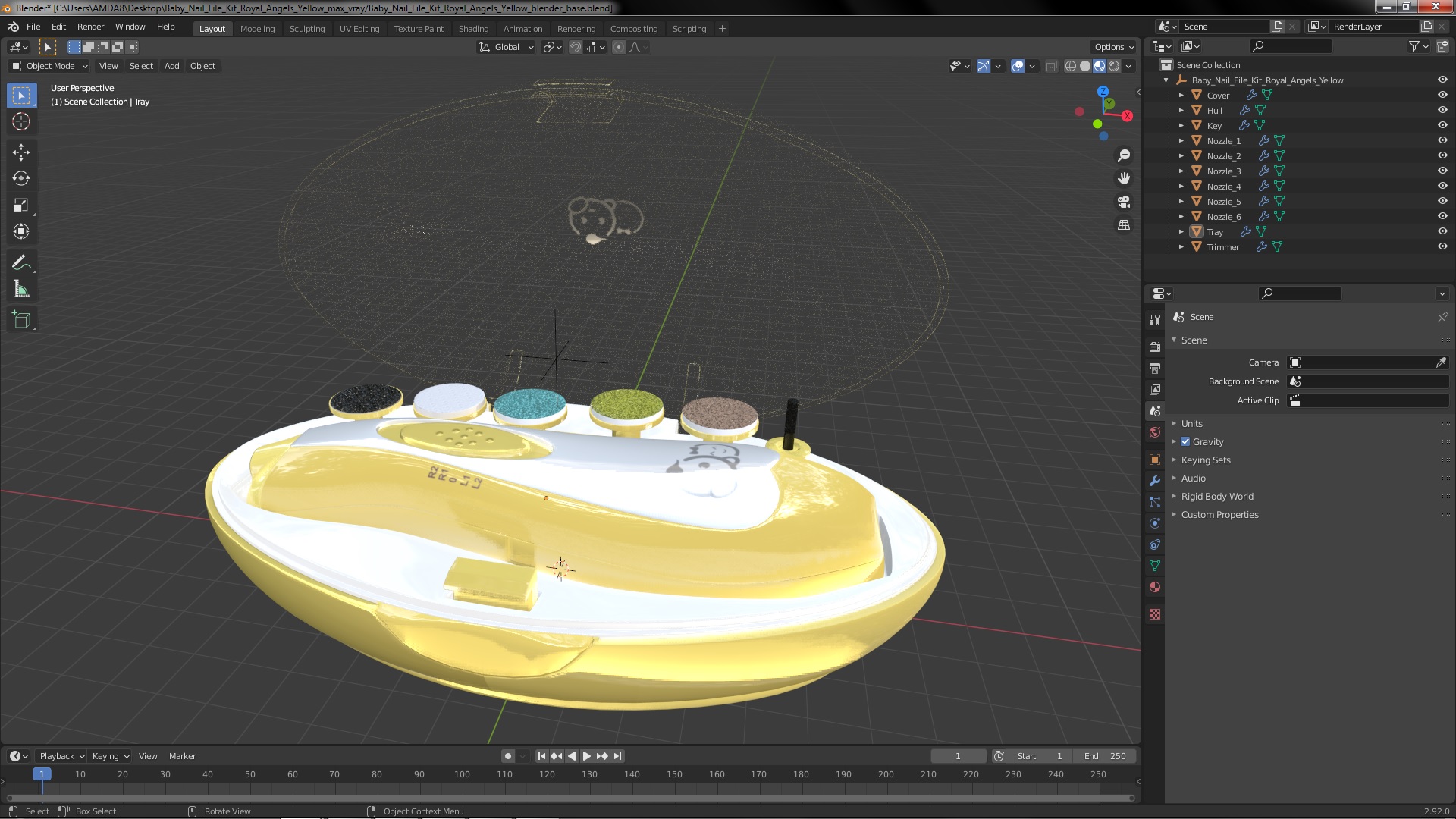Screen dimensions: 1456x819
Task: Expand the Cover object in outliner
Action: tap(1181, 95)
